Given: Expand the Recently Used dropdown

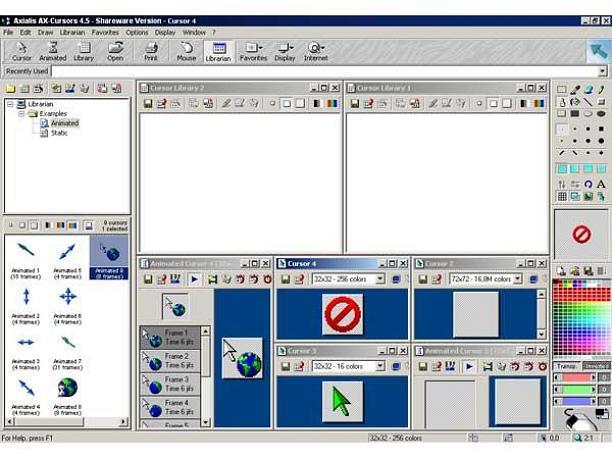Looking at the screenshot, I should (x=603, y=71).
